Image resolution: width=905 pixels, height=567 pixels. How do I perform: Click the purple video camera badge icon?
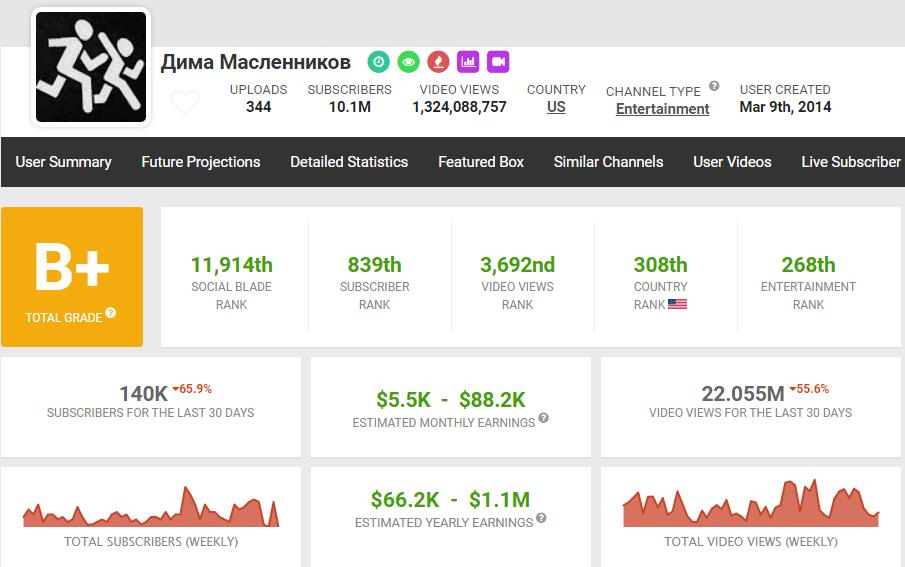click(x=498, y=62)
